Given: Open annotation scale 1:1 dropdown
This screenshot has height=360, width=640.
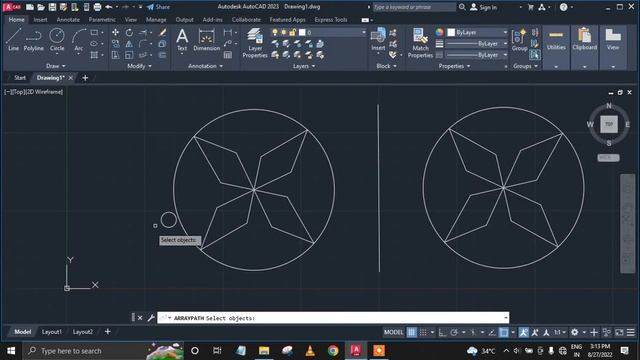Looking at the screenshot, I should (559, 332).
